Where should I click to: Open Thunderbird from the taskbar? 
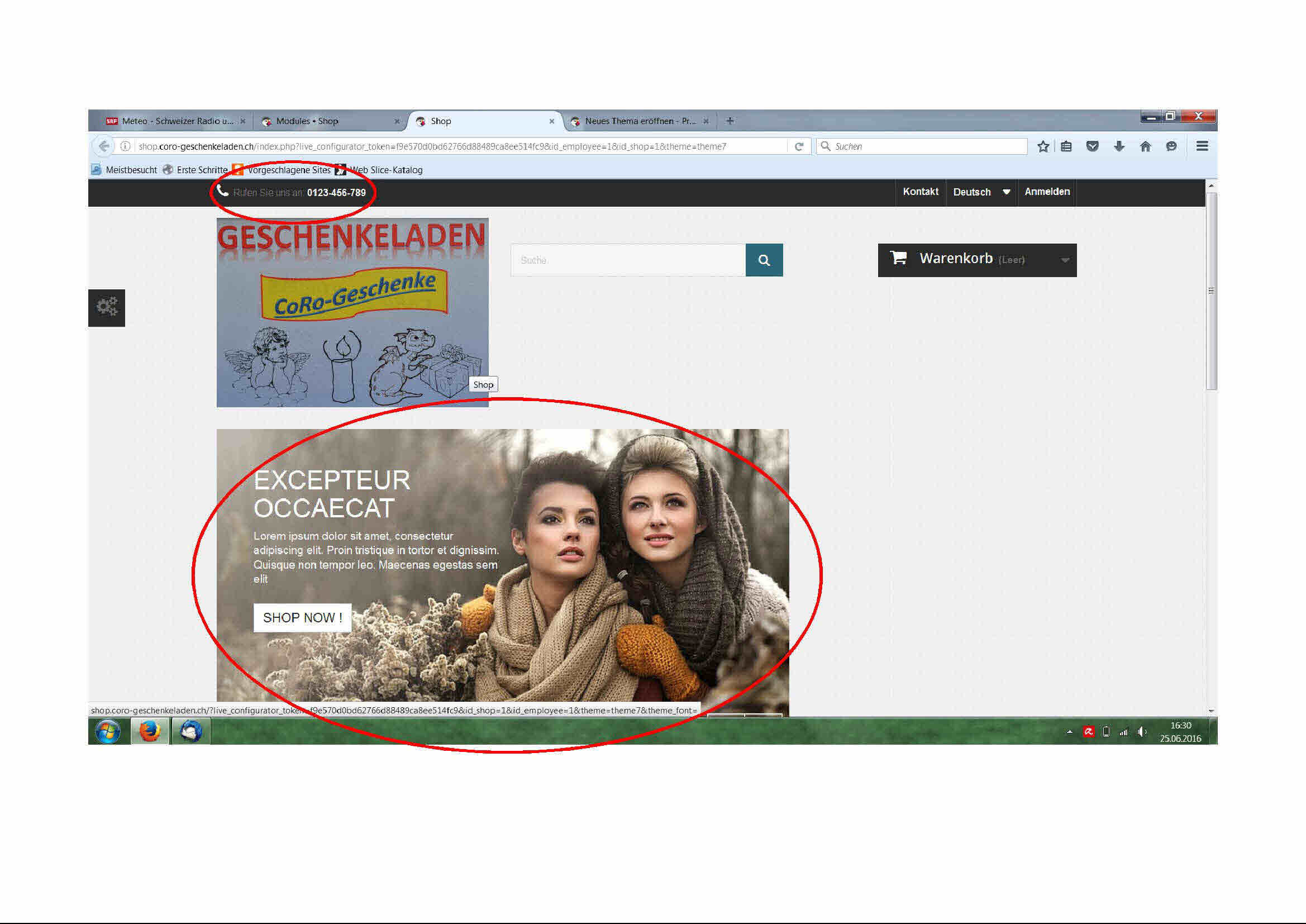coord(190,731)
